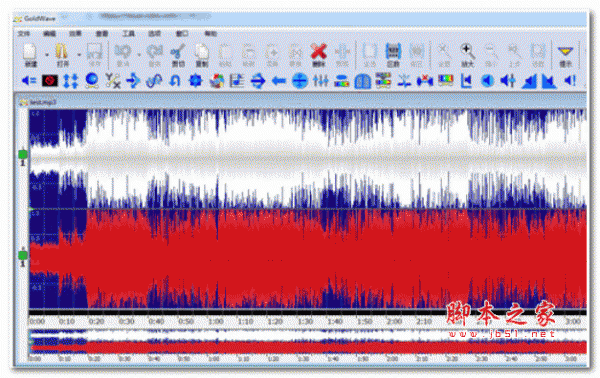Click the blue arch filter icon
This screenshot has height=378, width=600.
(362, 81)
